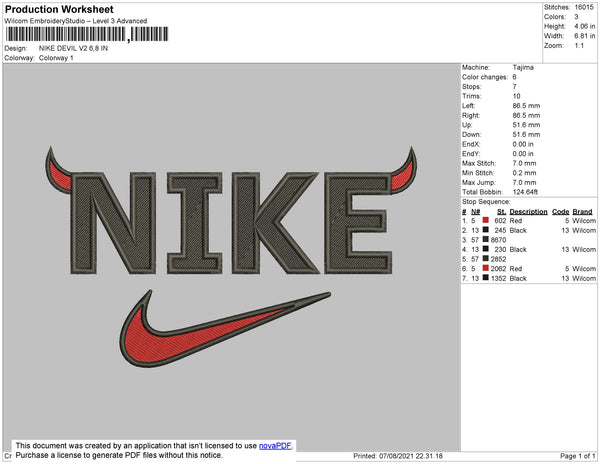This screenshot has height=464, width=600.
Task: Click the novaPDF hyperlink
Action: coord(275,446)
